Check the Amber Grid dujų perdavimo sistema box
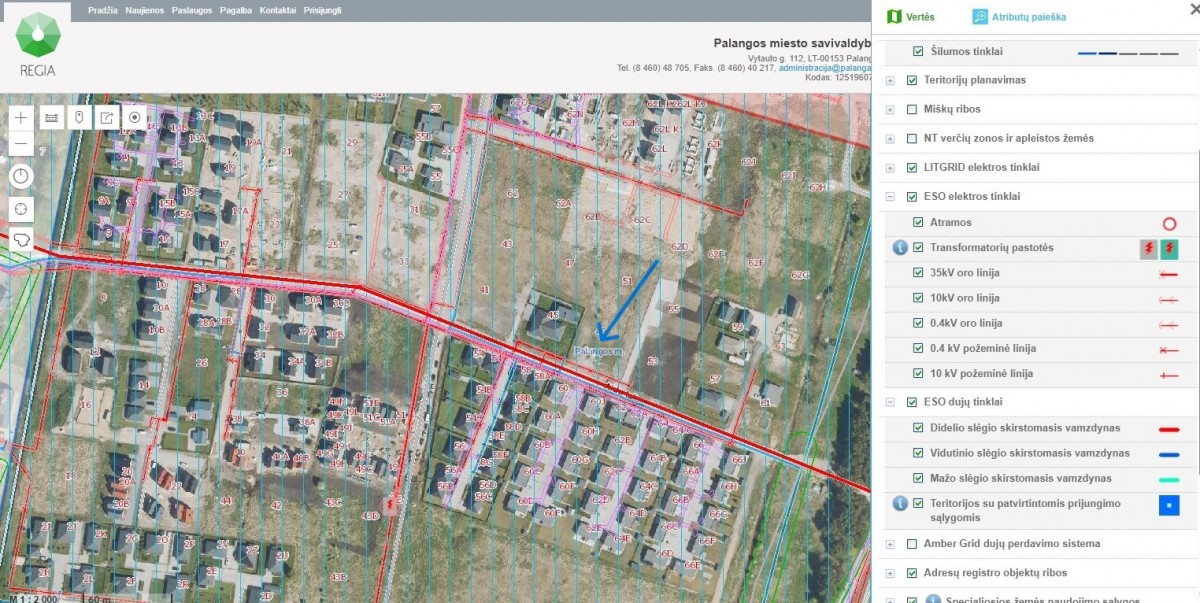1200x603 pixels. point(912,544)
